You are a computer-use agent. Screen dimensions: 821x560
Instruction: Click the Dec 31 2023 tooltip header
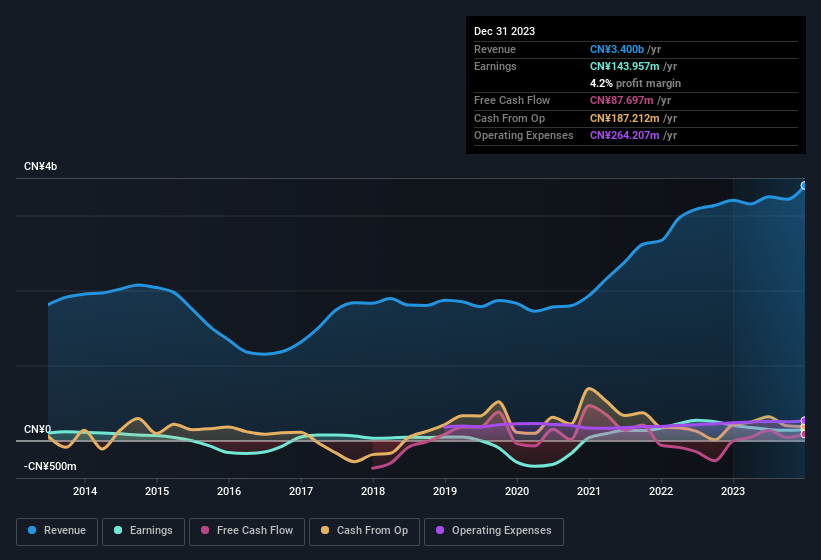click(x=504, y=31)
